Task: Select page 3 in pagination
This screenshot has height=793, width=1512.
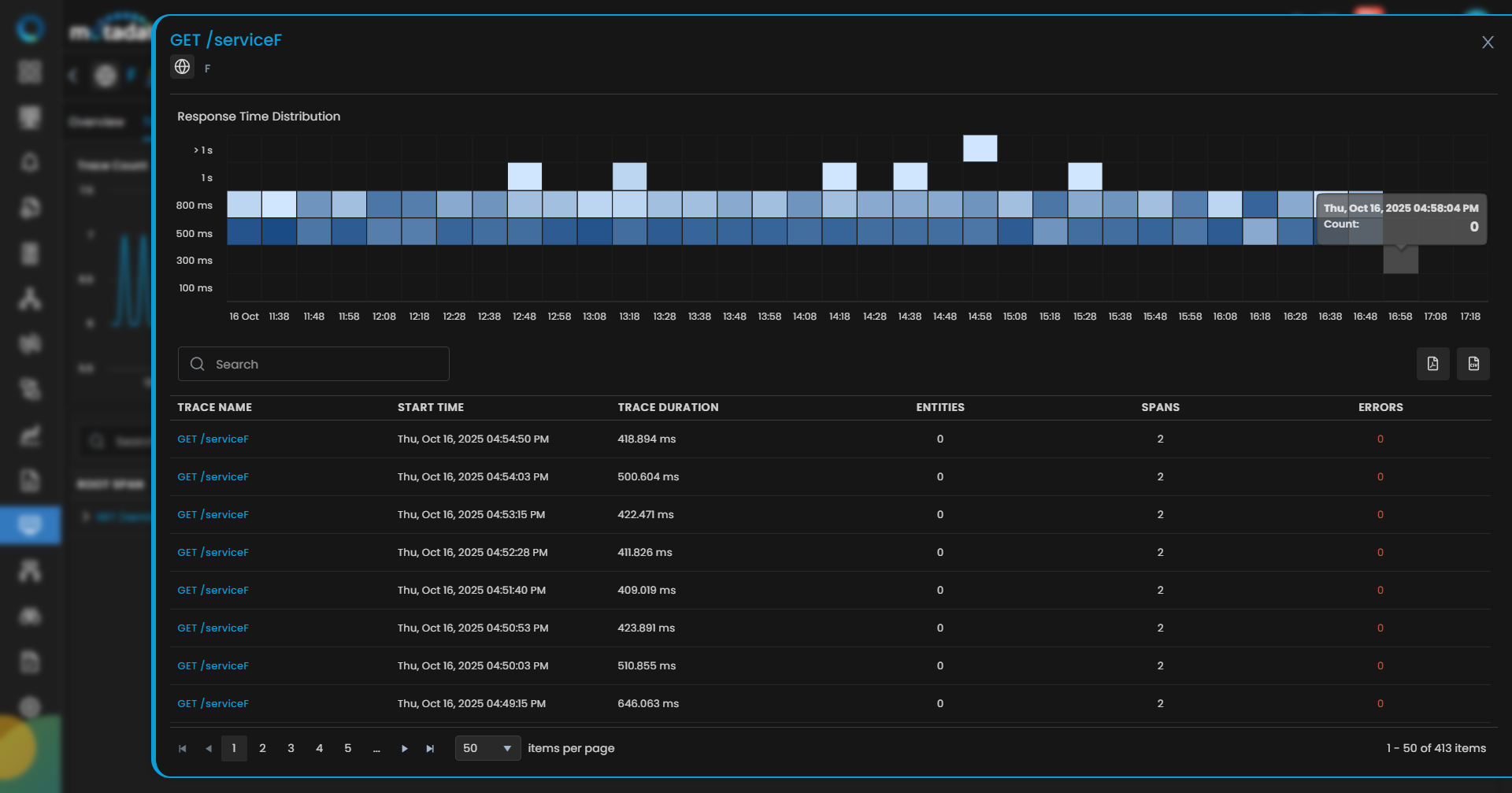Action: [291, 748]
